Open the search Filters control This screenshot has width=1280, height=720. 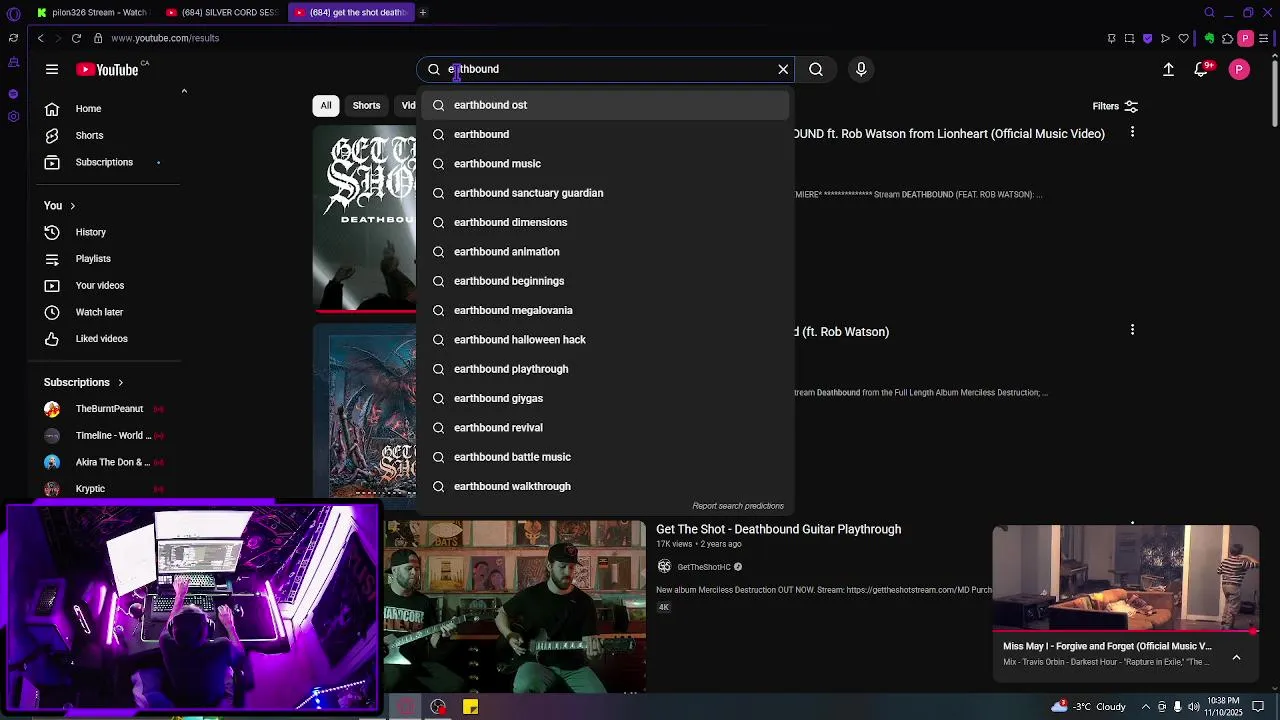pos(1115,106)
